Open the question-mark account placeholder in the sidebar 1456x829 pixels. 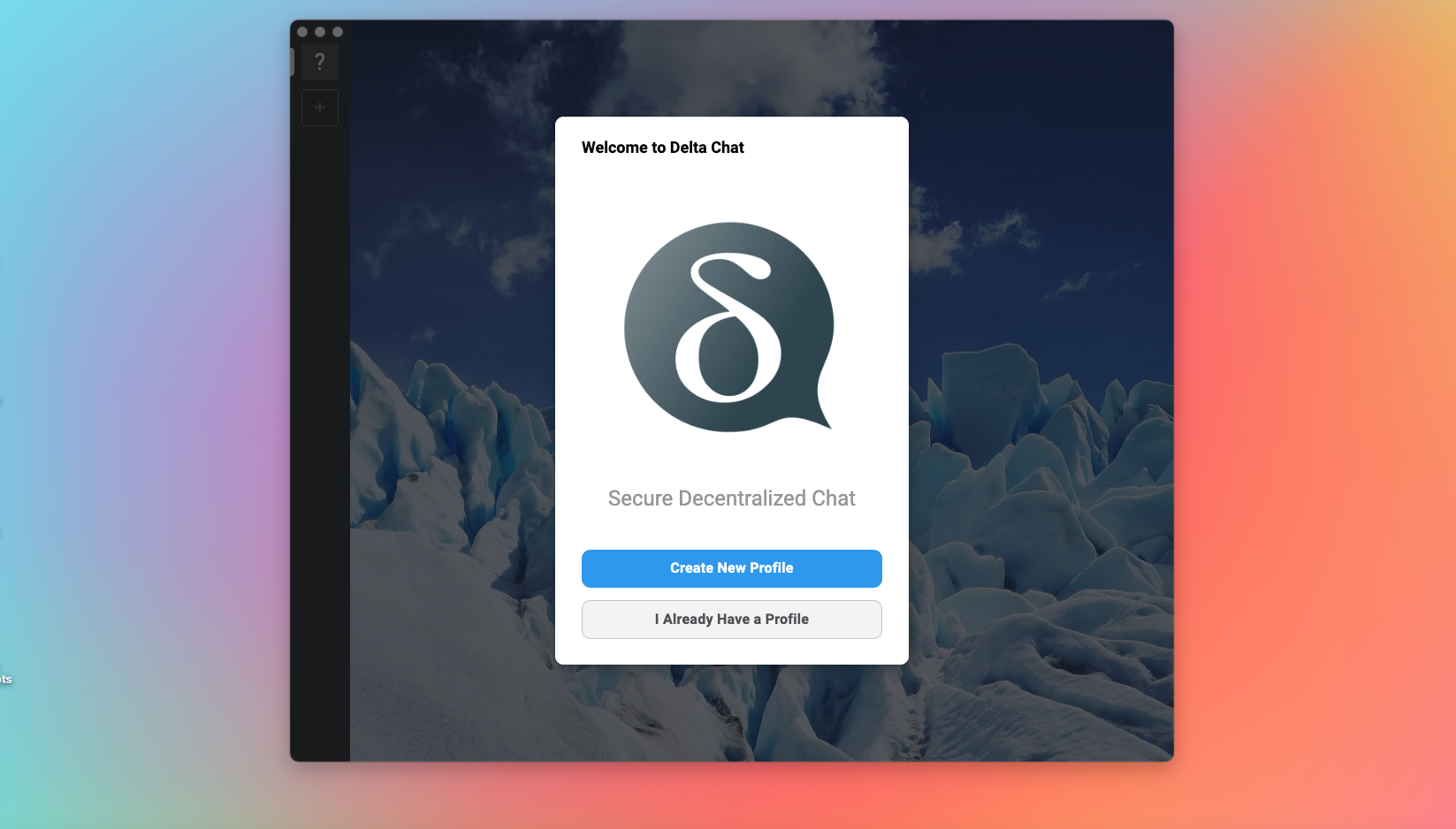point(320,62)
